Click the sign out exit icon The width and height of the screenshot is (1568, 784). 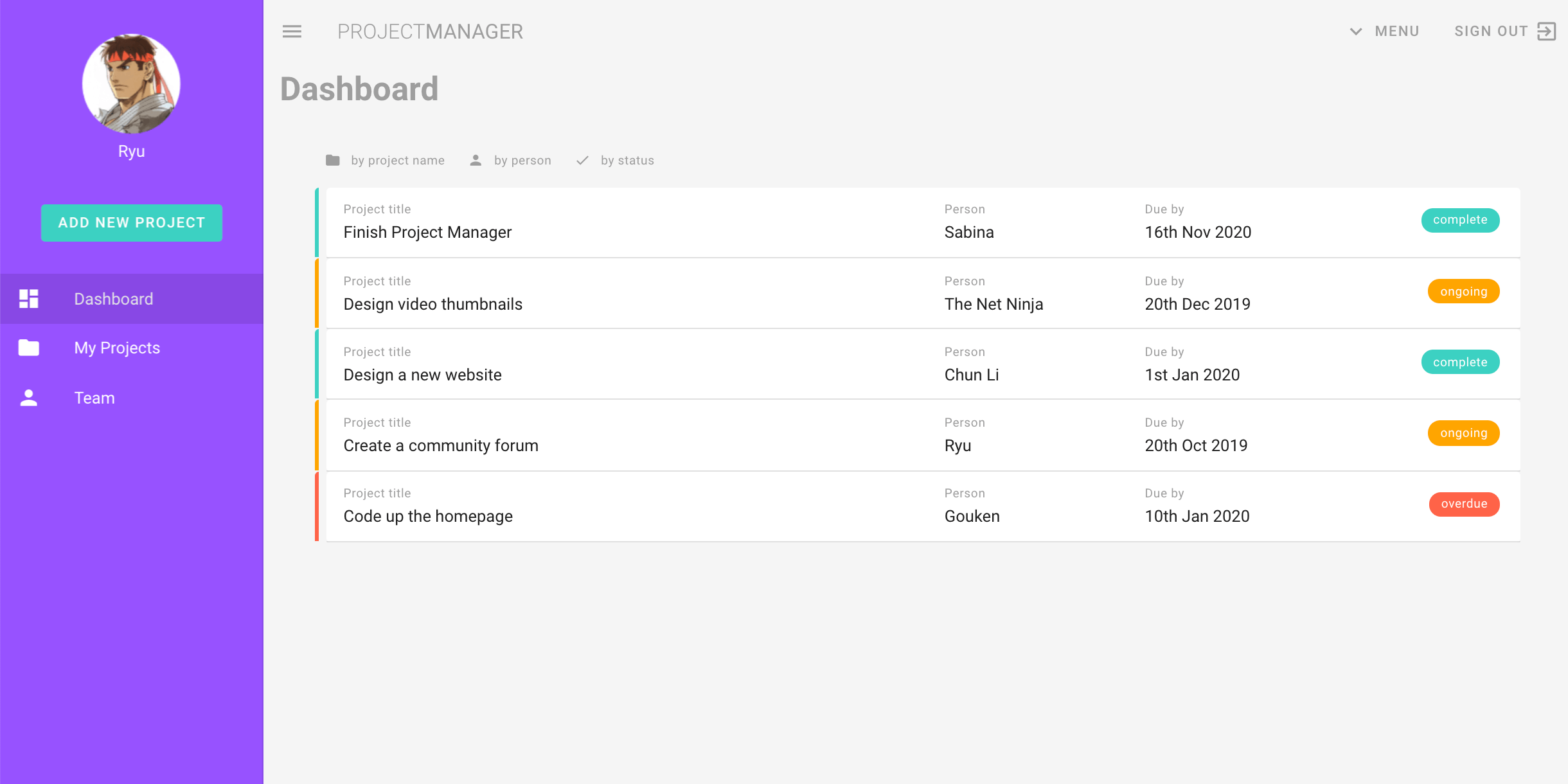(x=1546, y=31)
